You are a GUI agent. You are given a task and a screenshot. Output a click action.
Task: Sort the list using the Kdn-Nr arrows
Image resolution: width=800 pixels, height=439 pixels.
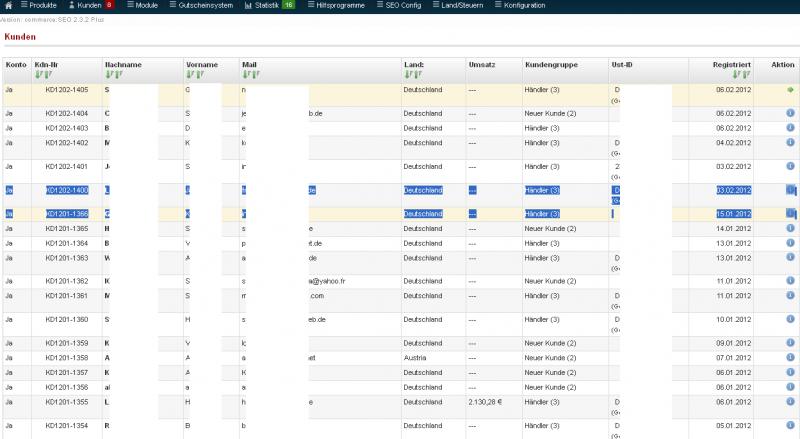click(x=42, y=74)
